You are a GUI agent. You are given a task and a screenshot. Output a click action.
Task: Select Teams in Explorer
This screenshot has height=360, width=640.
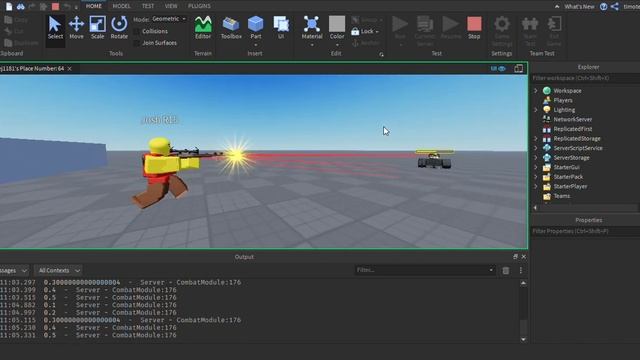click(562, 196)
